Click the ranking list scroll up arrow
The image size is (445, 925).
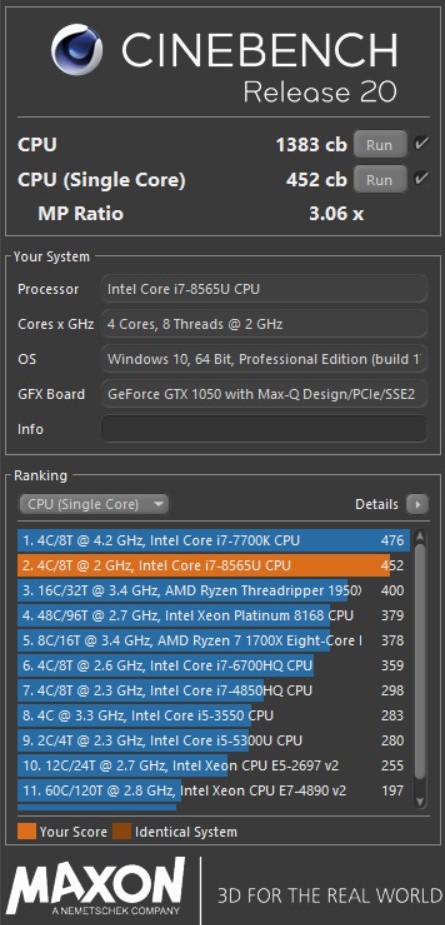pyautogui.click(x=420, y=537)
